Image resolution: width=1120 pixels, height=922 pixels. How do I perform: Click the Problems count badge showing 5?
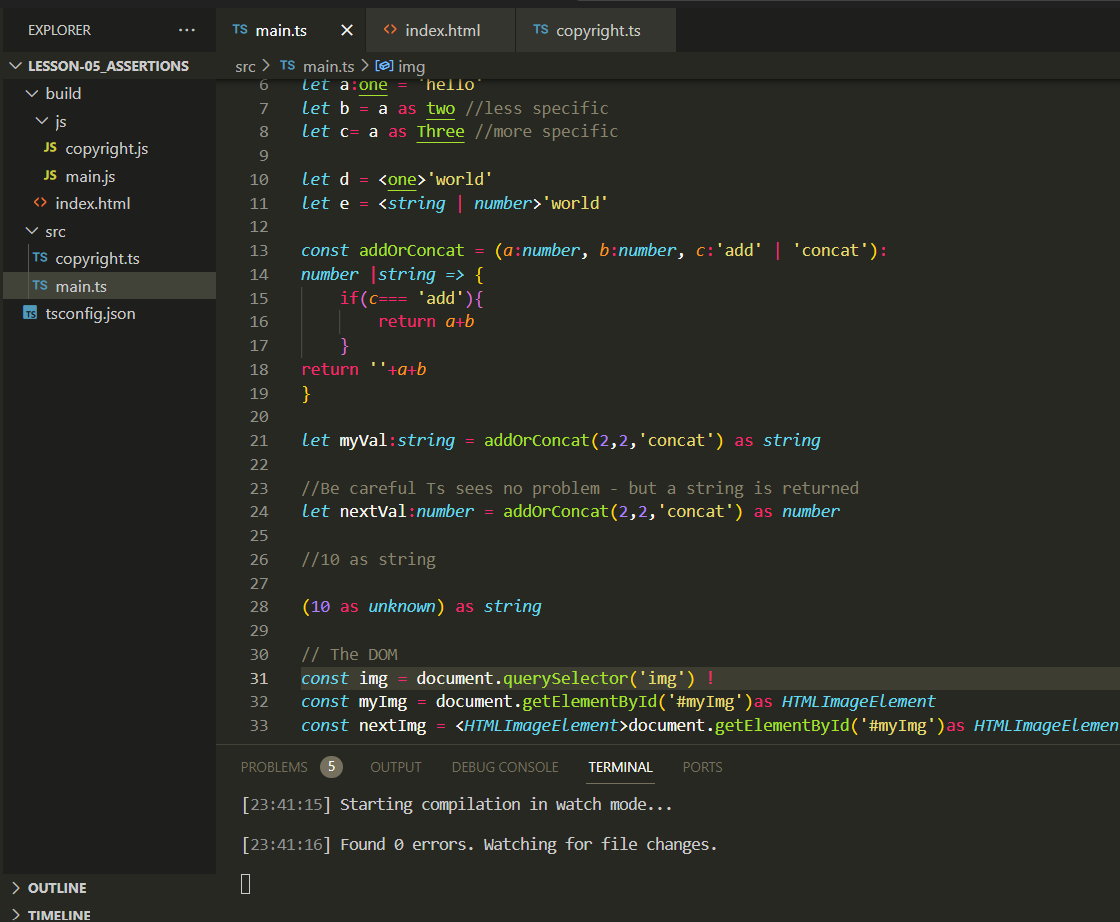tap(330, 767)
